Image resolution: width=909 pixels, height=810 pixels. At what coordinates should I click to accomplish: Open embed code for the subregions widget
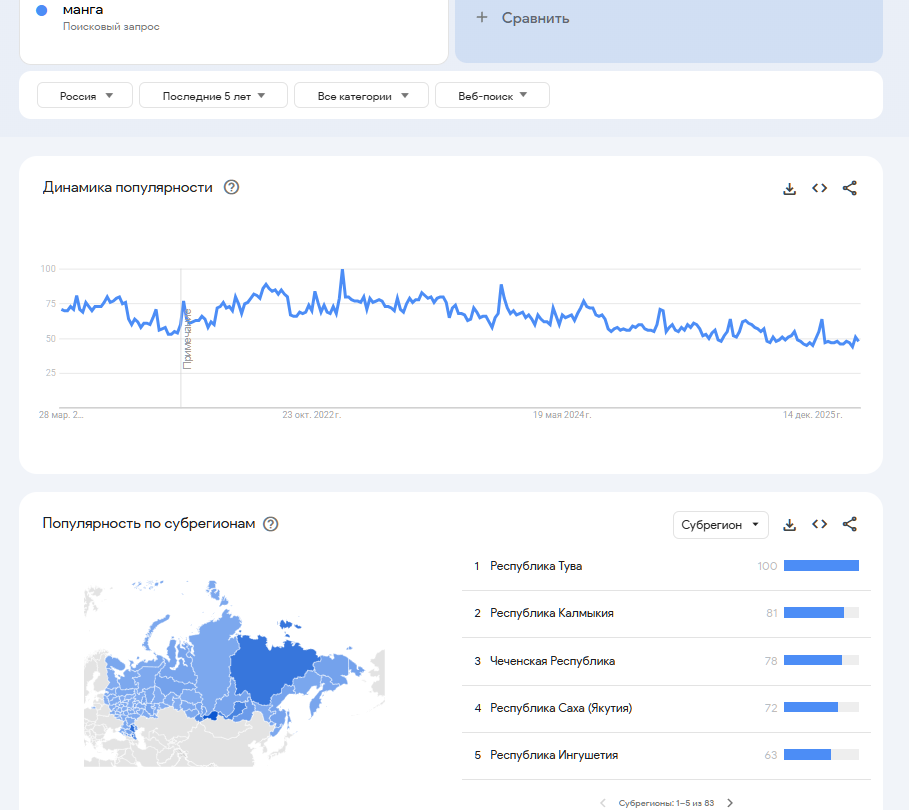pyautogui.click(x=819, y=524)
